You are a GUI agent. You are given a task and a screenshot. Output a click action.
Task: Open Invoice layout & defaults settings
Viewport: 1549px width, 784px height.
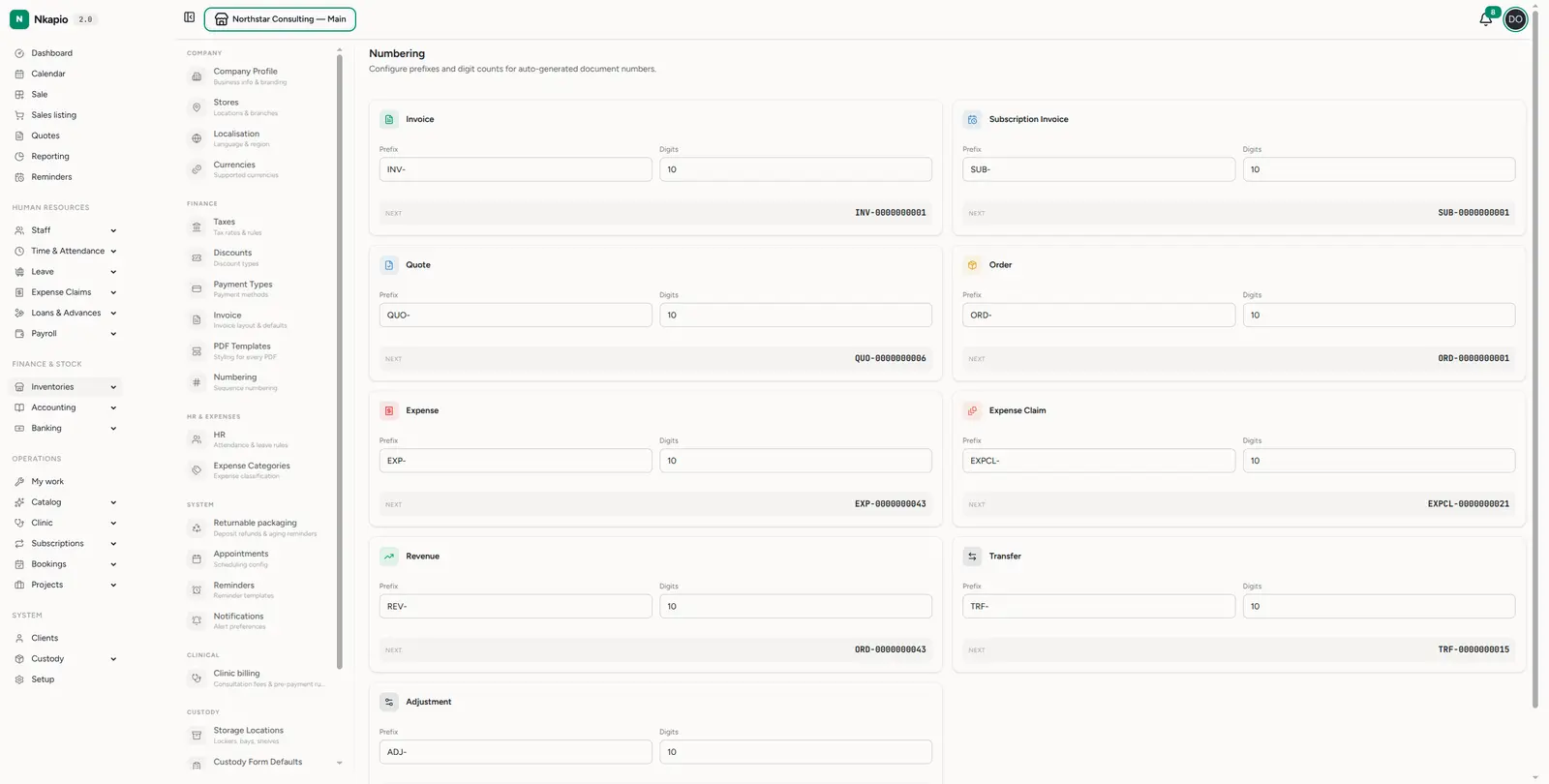258,319
